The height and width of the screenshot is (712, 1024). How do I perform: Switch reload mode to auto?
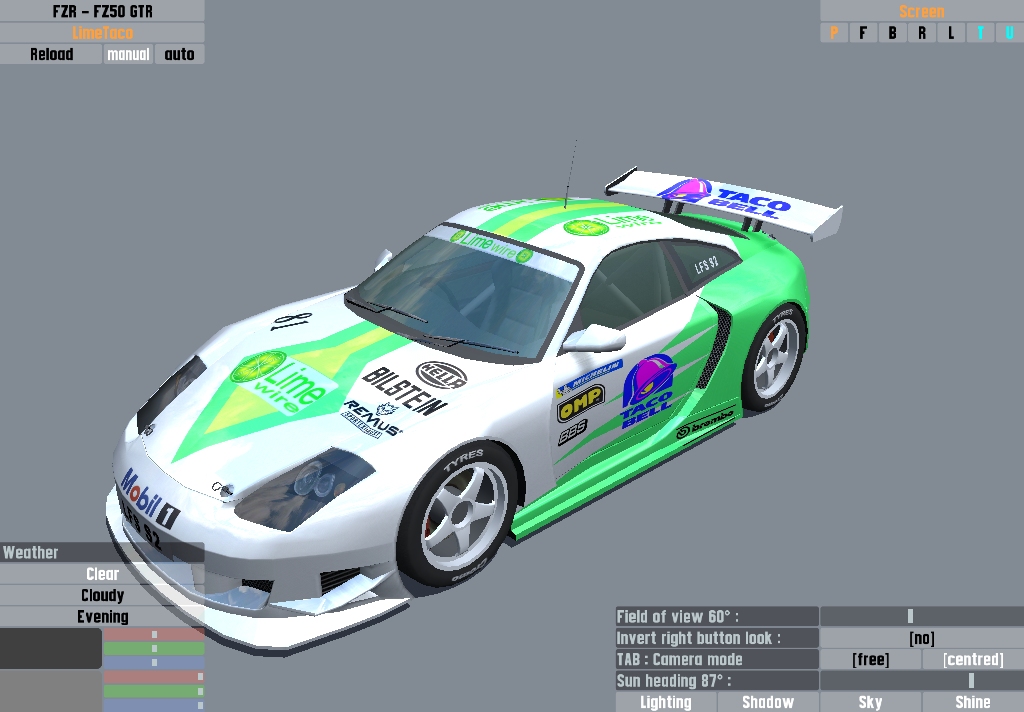coord(180,54)
